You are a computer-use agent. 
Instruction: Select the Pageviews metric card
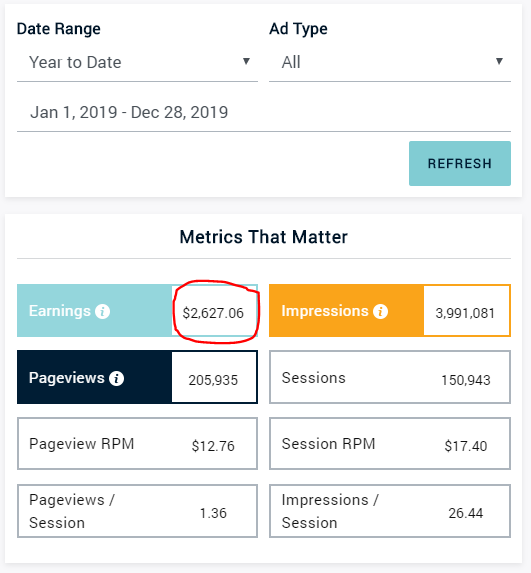(137, 377)
